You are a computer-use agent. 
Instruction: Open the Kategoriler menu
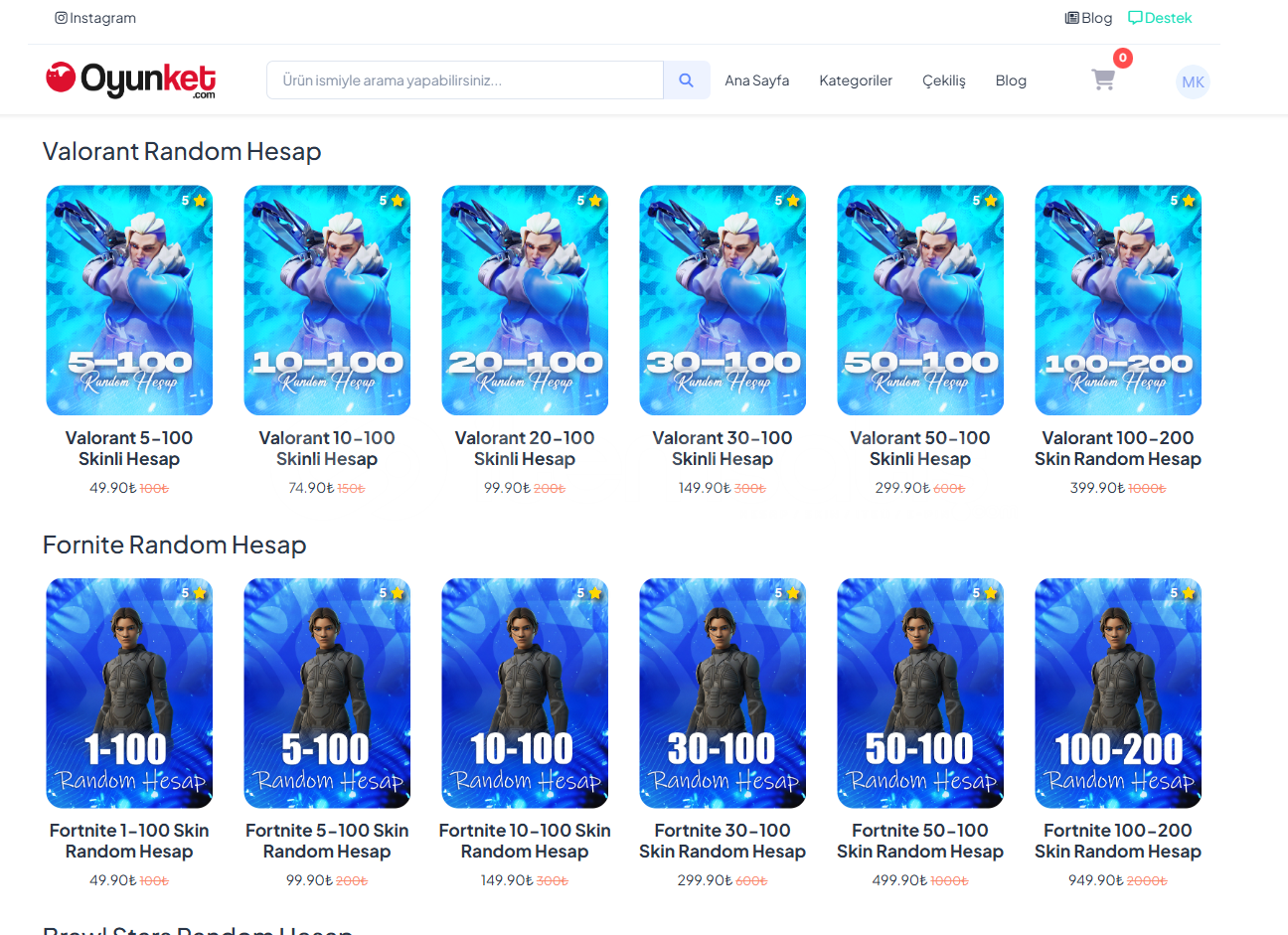point(855,80)
